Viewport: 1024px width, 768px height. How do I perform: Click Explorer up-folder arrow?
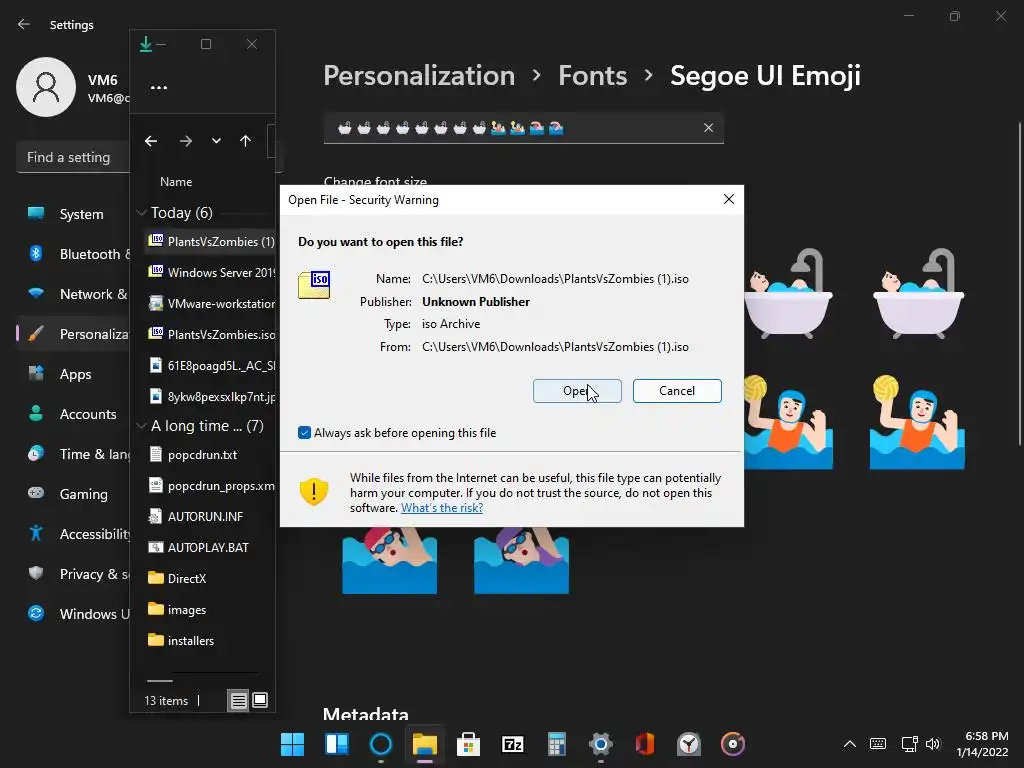(x=246, y=141)
